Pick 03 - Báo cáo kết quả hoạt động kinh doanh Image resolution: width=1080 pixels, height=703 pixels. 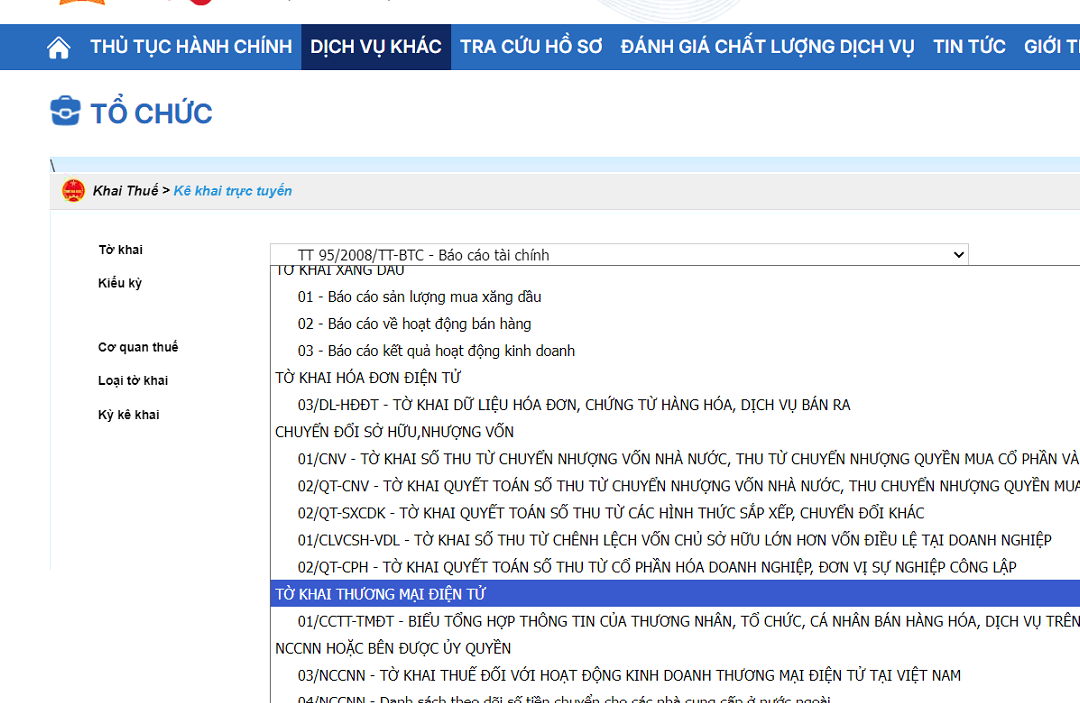pyautogui.click(x=436, y=351)
